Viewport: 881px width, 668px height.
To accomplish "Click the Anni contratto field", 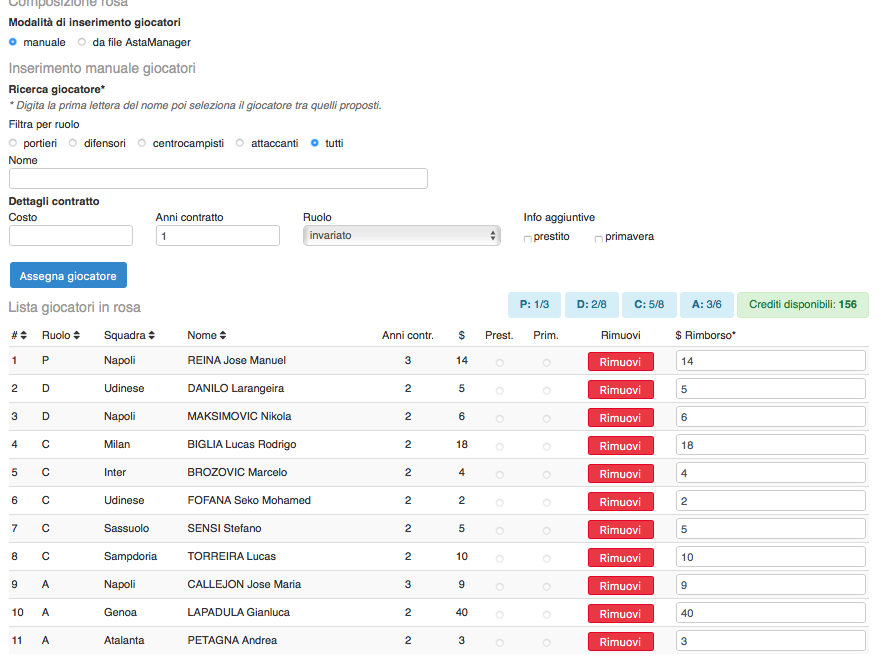I will [x=218, y=235].
